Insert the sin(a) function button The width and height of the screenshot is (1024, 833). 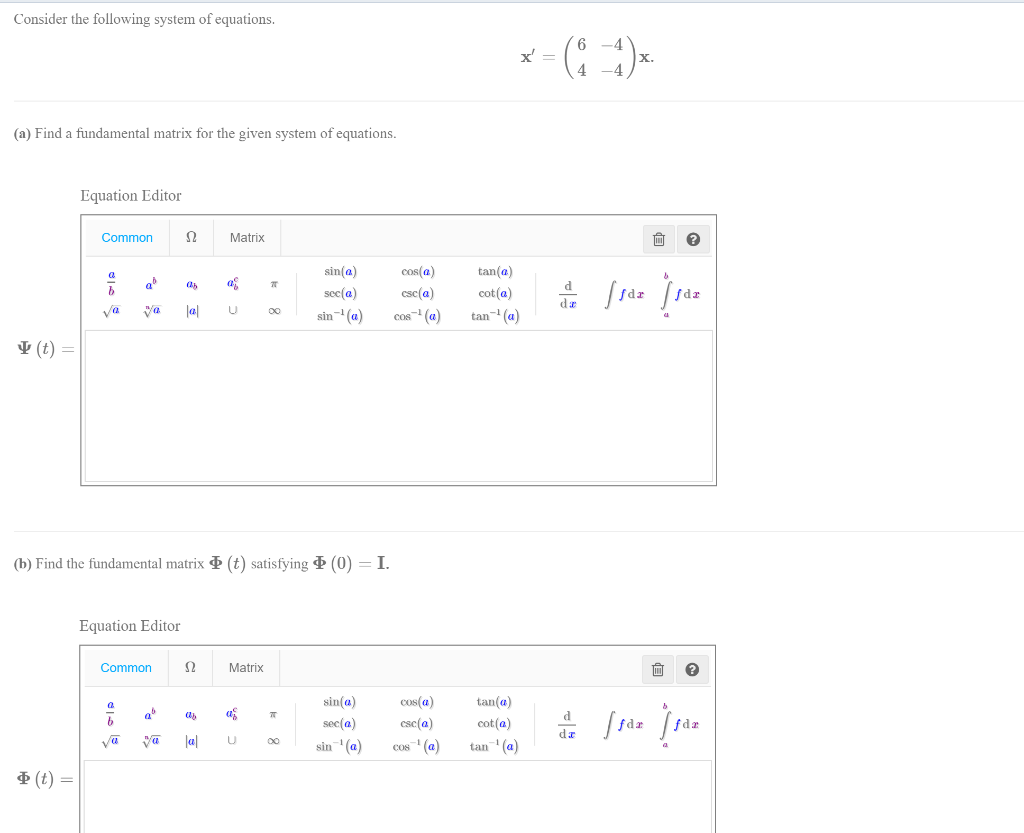(x=340, y=271)
